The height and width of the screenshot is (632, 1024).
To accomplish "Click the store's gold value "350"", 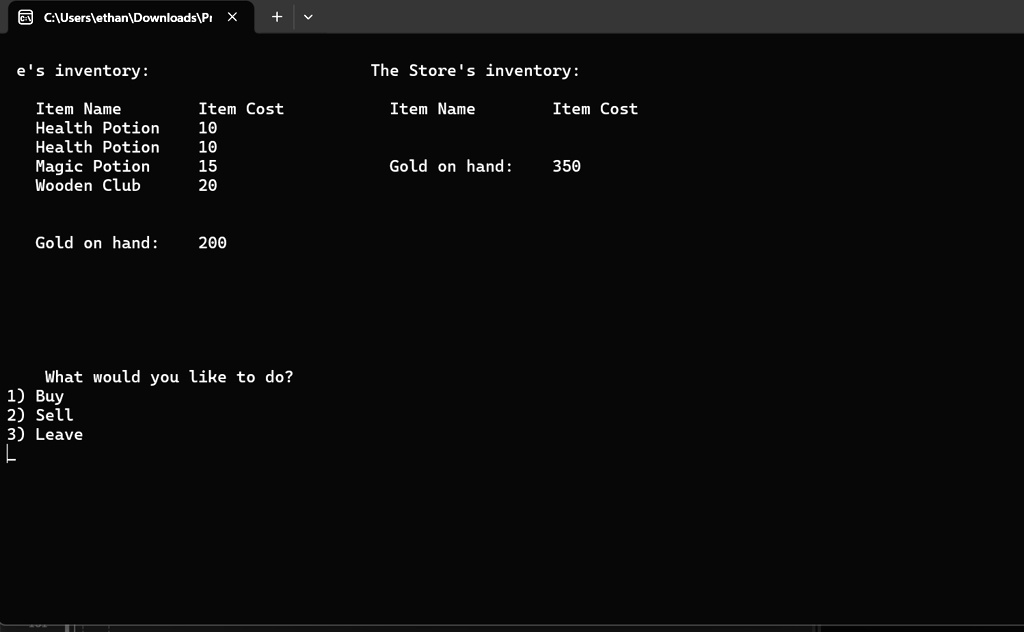I will (x=566, y=166).
